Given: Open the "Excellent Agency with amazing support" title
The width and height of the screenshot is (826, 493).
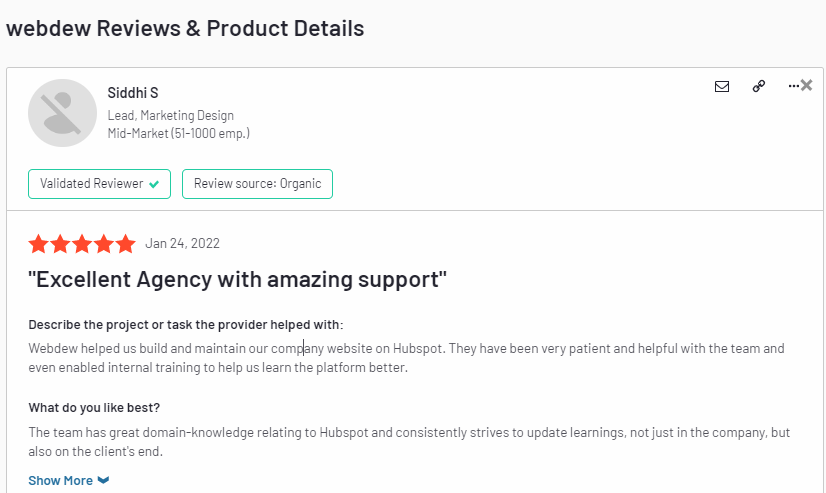Looking at the screenshot, I should (x=237, y=279).
